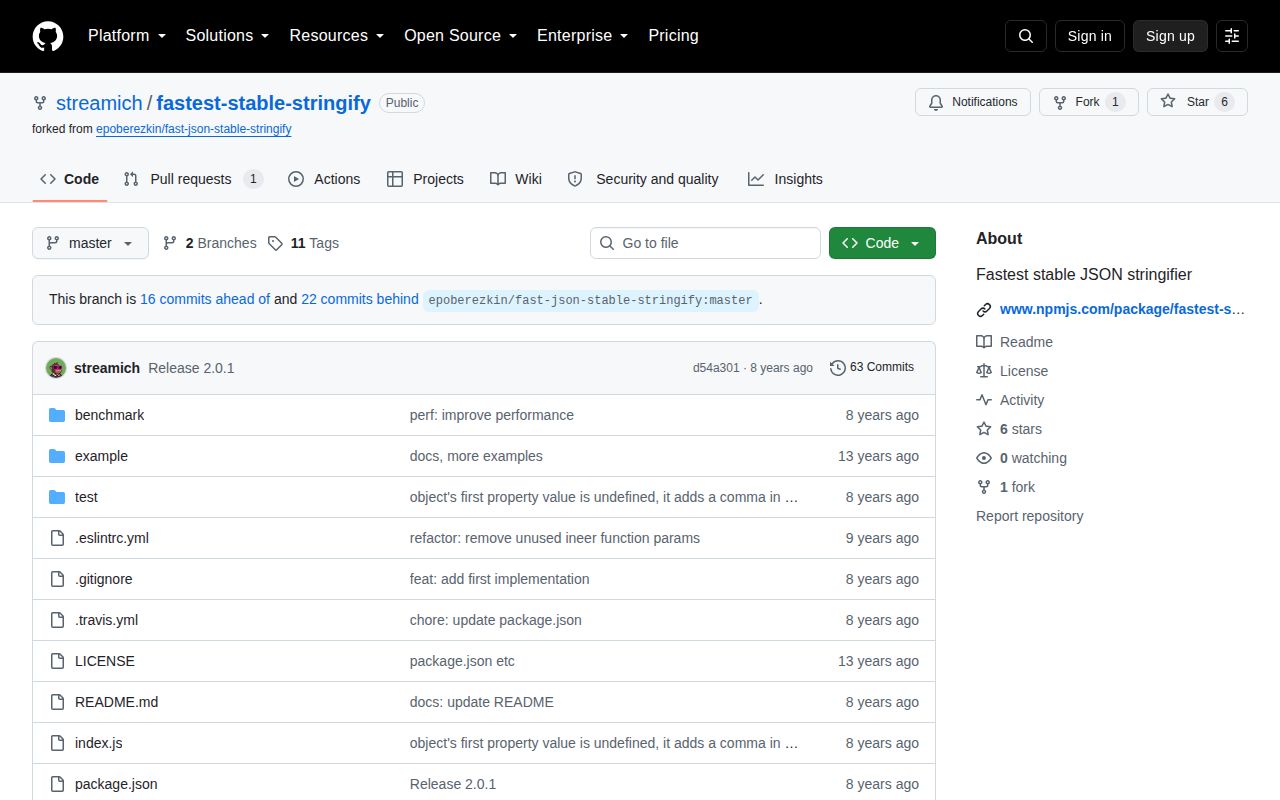Screen dimensions: 1280x800
Task: Expand the Solutions menu
Action: 227,36
